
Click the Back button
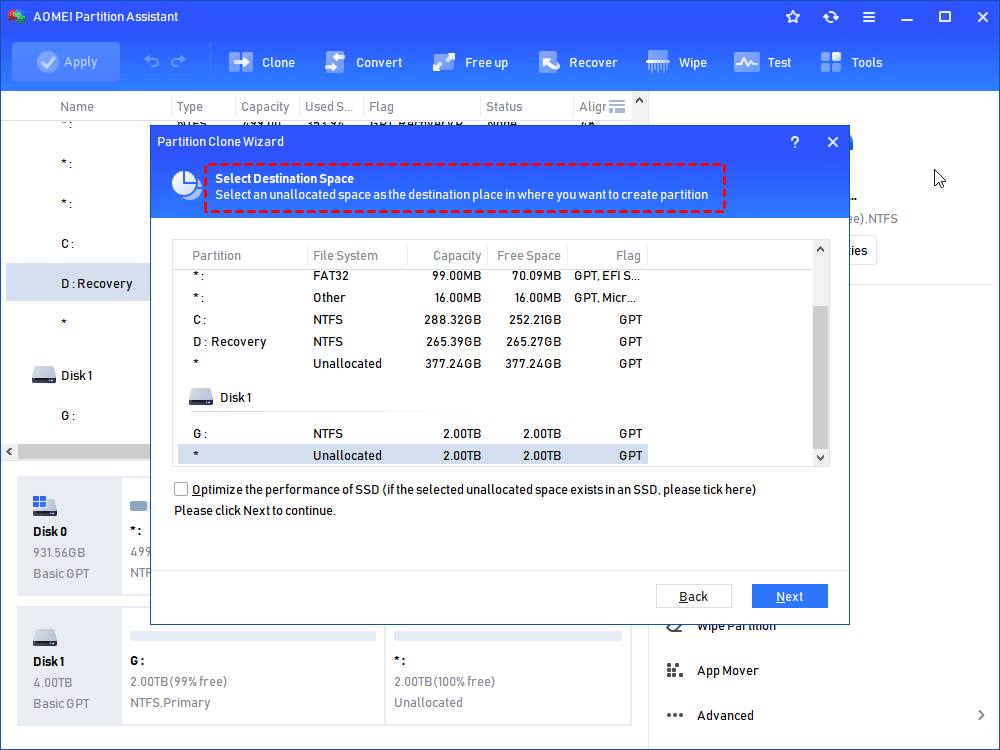693,596
